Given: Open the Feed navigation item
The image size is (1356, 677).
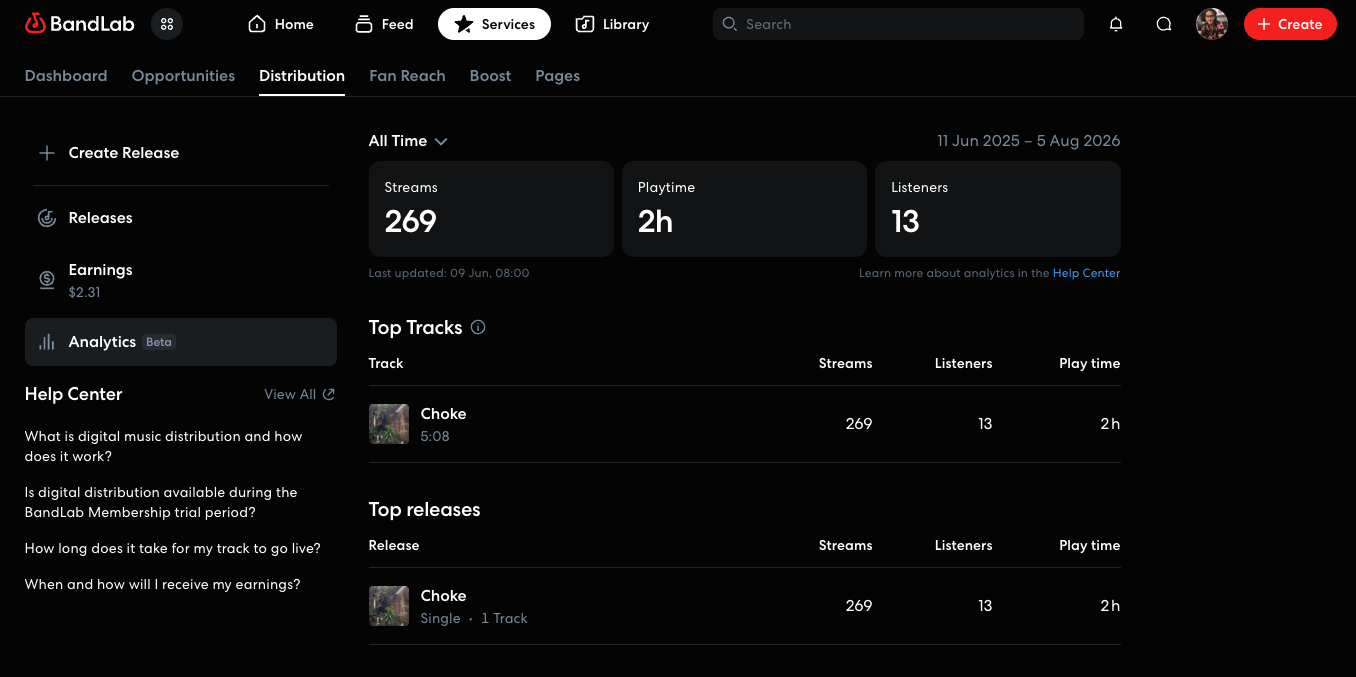Looking at the screenshot, I should [384, 24].
